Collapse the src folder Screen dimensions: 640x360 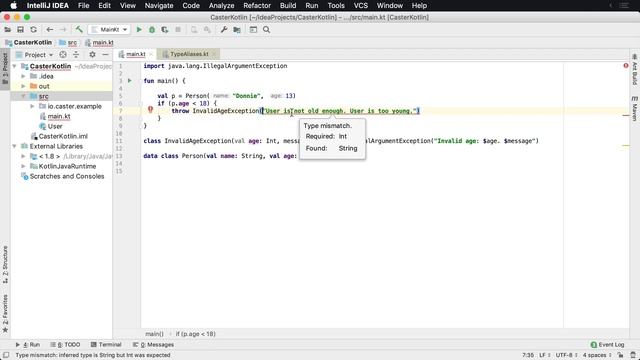pos(23,96)
